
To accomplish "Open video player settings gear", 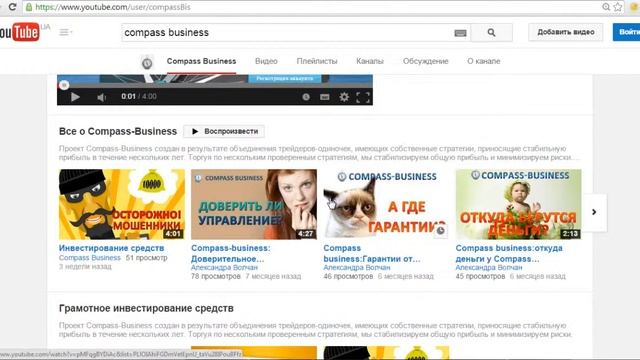I will point(344,97).
